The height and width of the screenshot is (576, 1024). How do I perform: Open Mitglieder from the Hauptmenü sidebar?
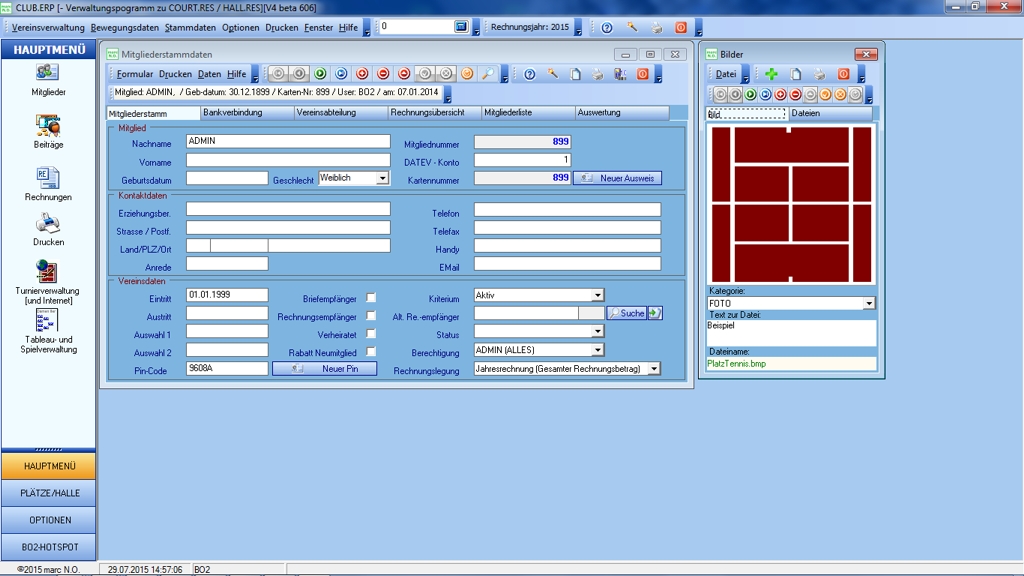click(x=47, y=73)
